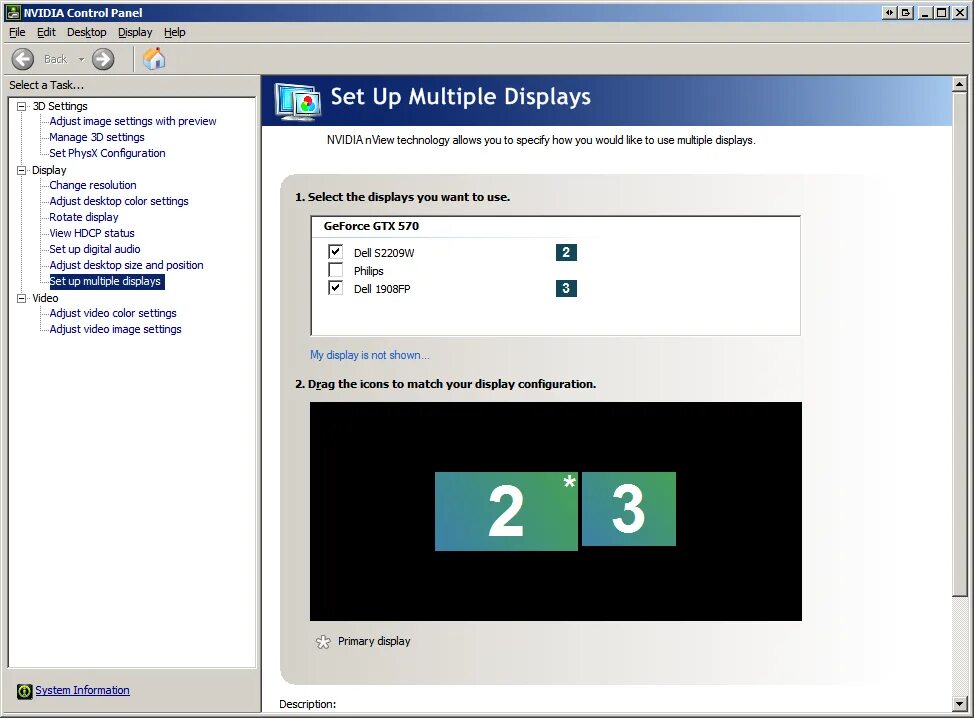Click the number 3 badge beside Dell 1908FP
The image size is (974, 718).
566,288
